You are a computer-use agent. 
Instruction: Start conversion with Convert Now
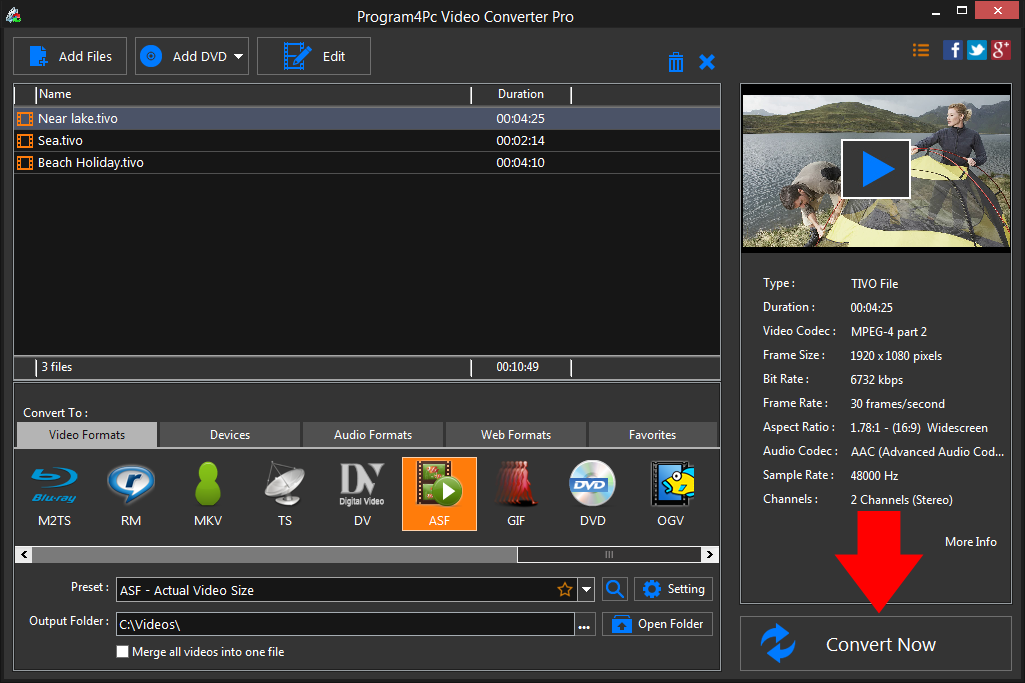(876, 644)
